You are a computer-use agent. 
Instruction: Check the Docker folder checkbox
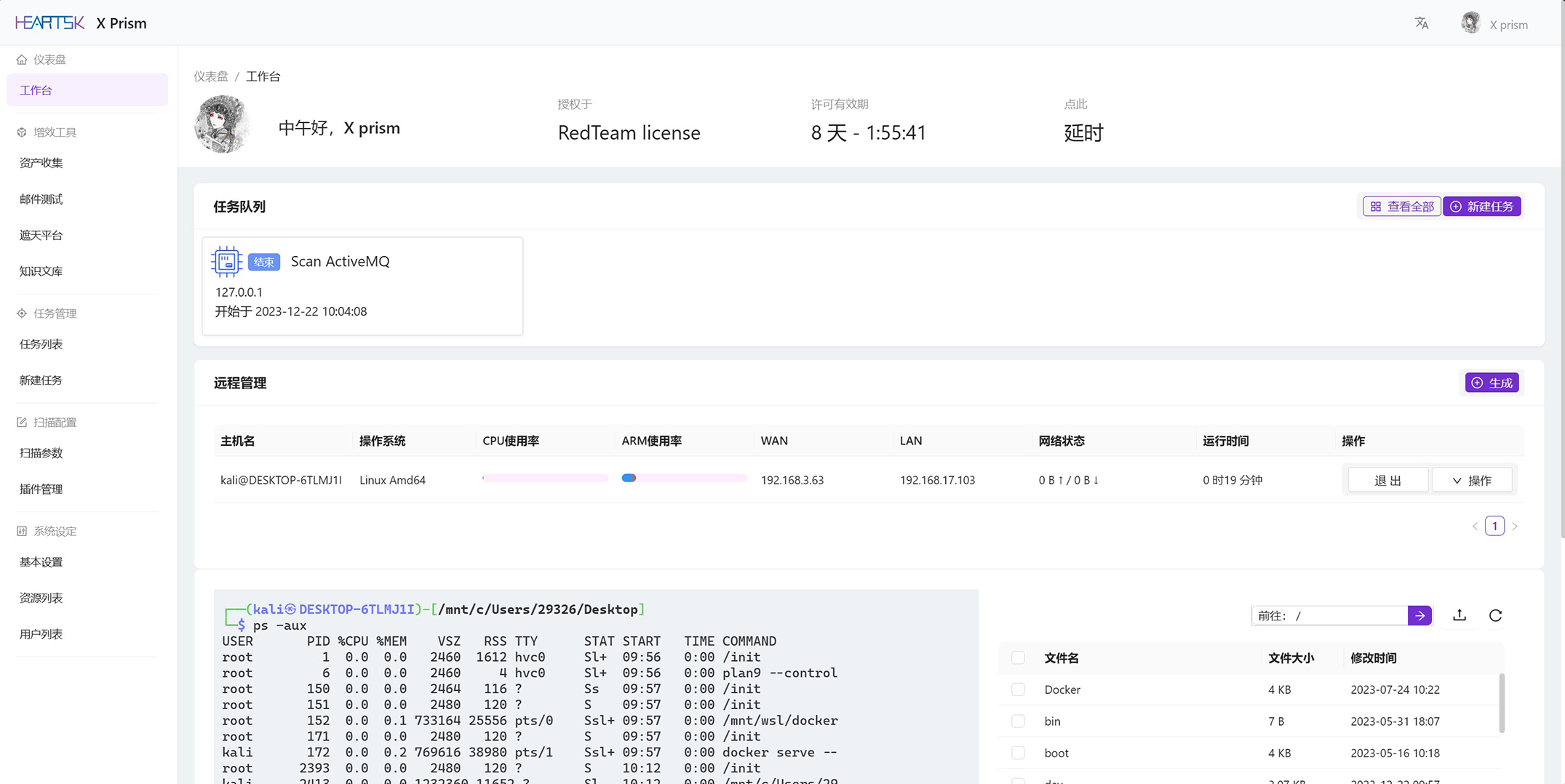coord(1018,689)
